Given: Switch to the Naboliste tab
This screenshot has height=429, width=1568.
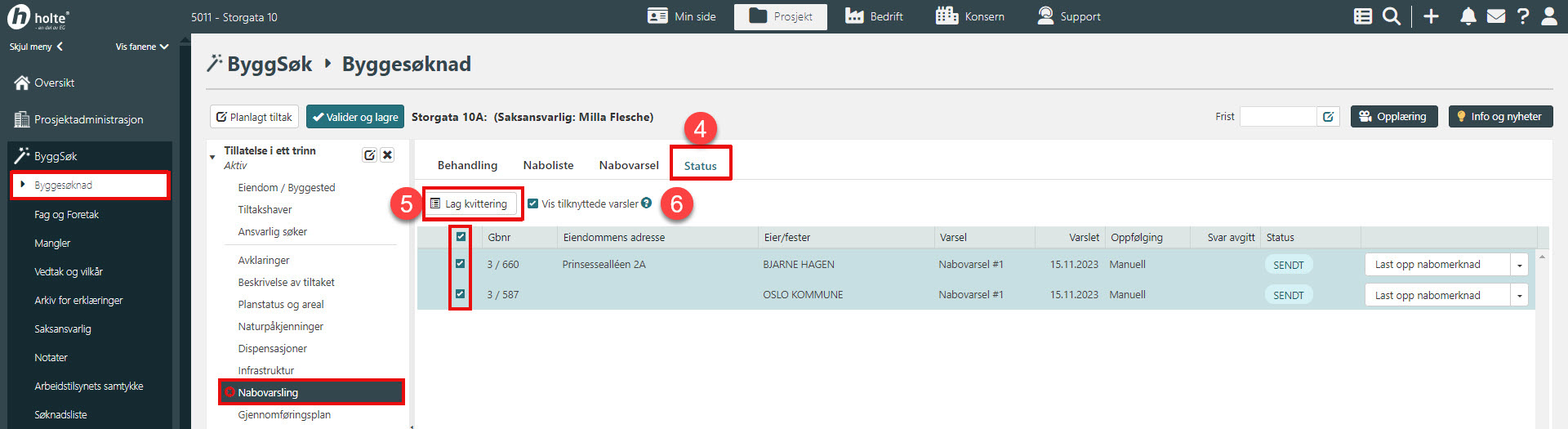Looking at the screenshot, I should coord(548,165).
